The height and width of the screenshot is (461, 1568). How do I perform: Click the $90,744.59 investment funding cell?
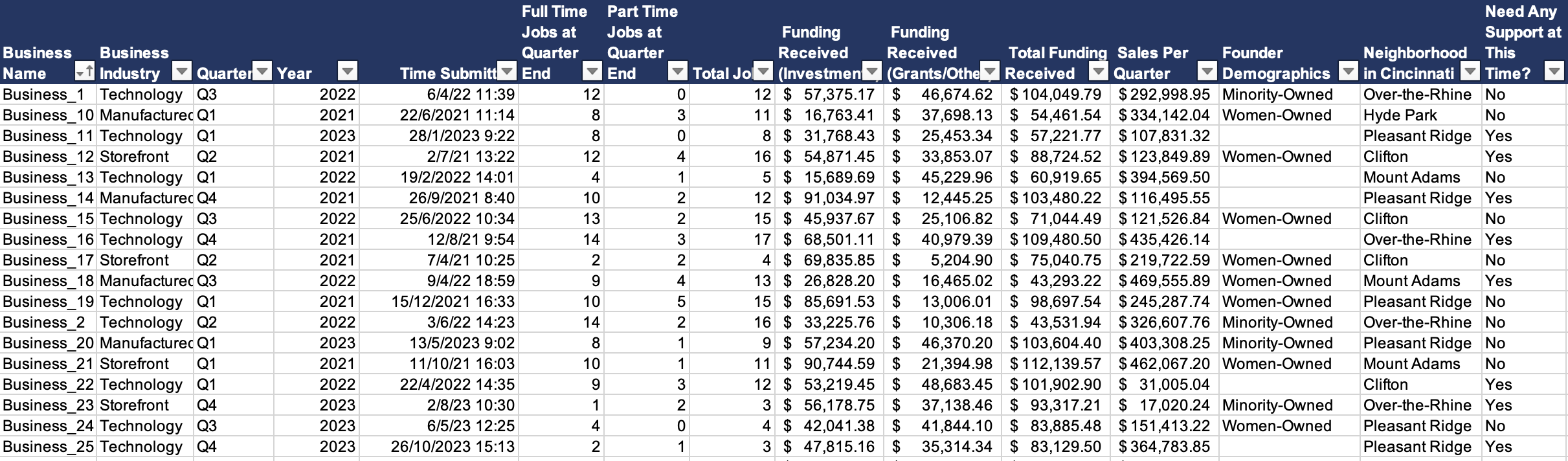pyautogui.click(x=829, y=364)
